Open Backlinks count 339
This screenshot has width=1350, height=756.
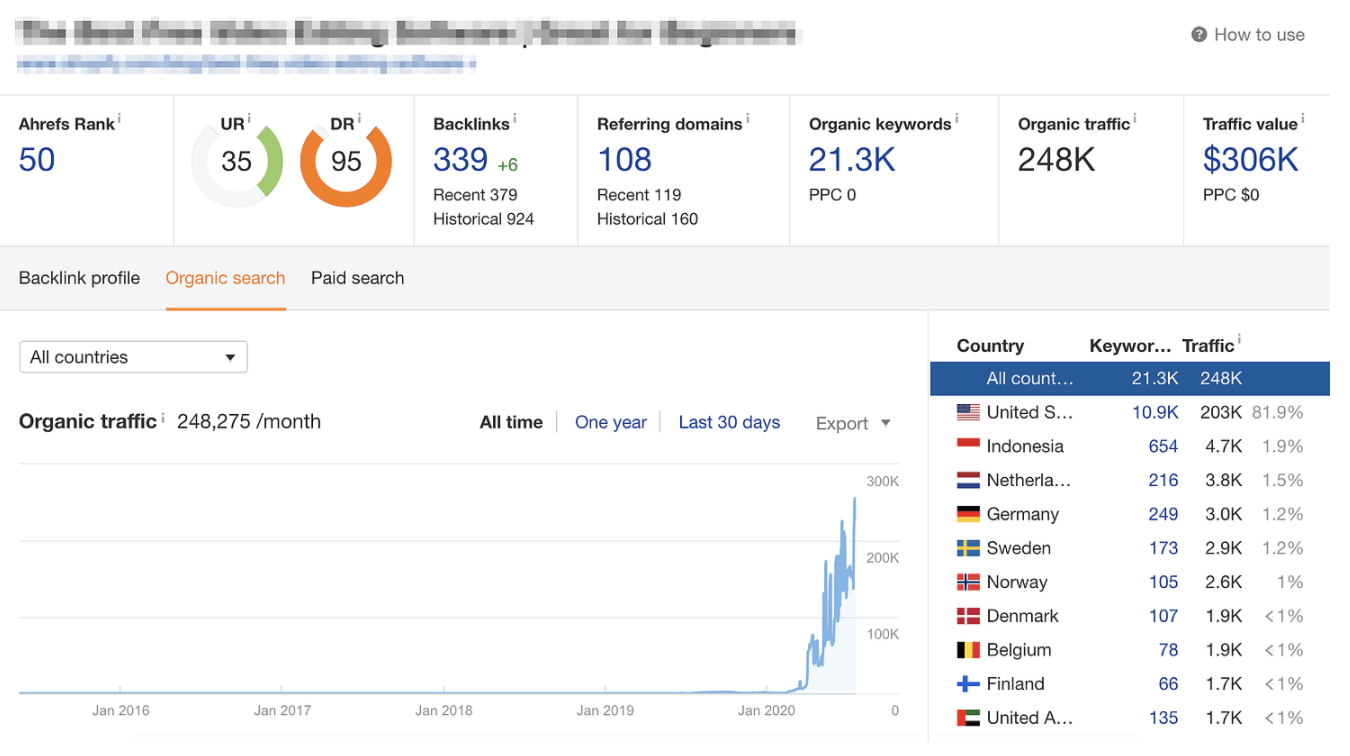(x=460, y=160)
